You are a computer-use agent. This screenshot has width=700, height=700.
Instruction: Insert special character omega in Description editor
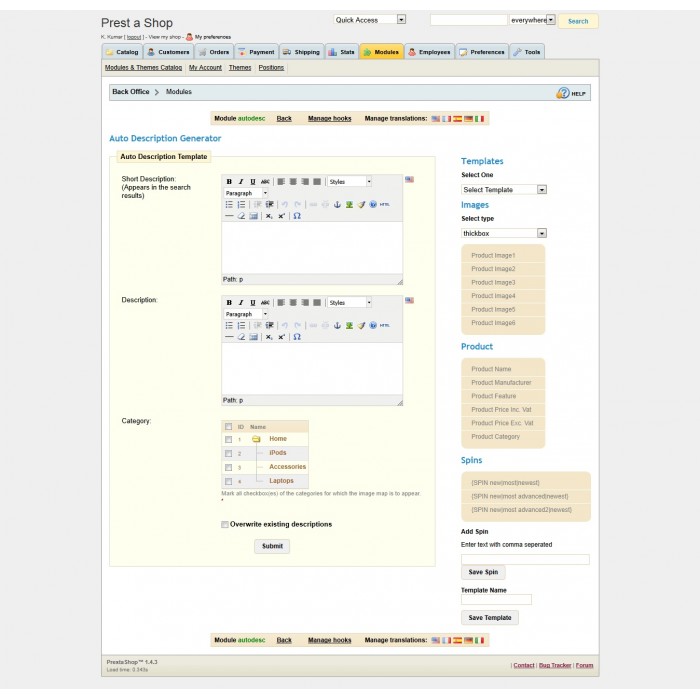[297, 337]
